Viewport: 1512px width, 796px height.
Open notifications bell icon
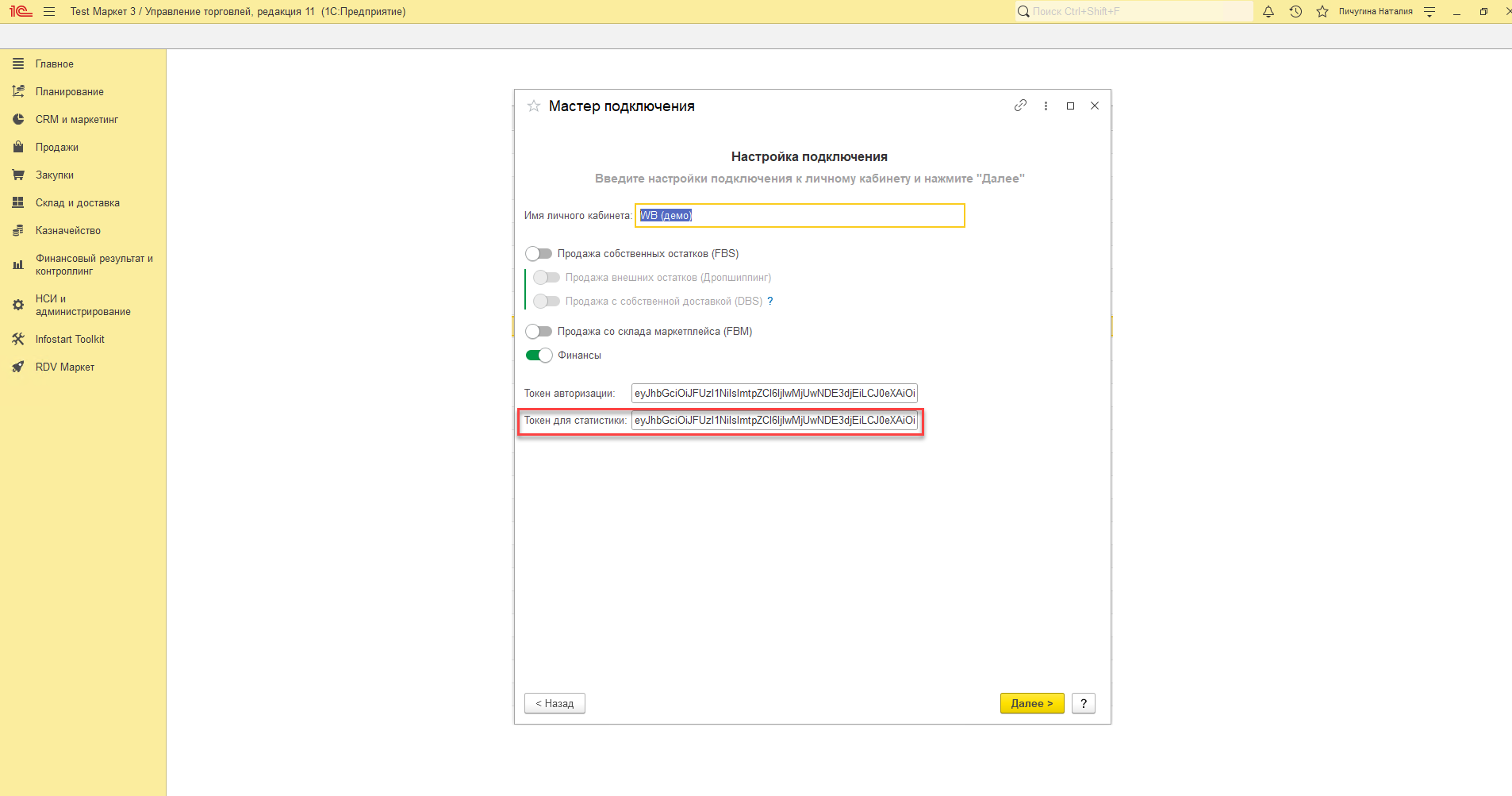(x=1268, y=12)
